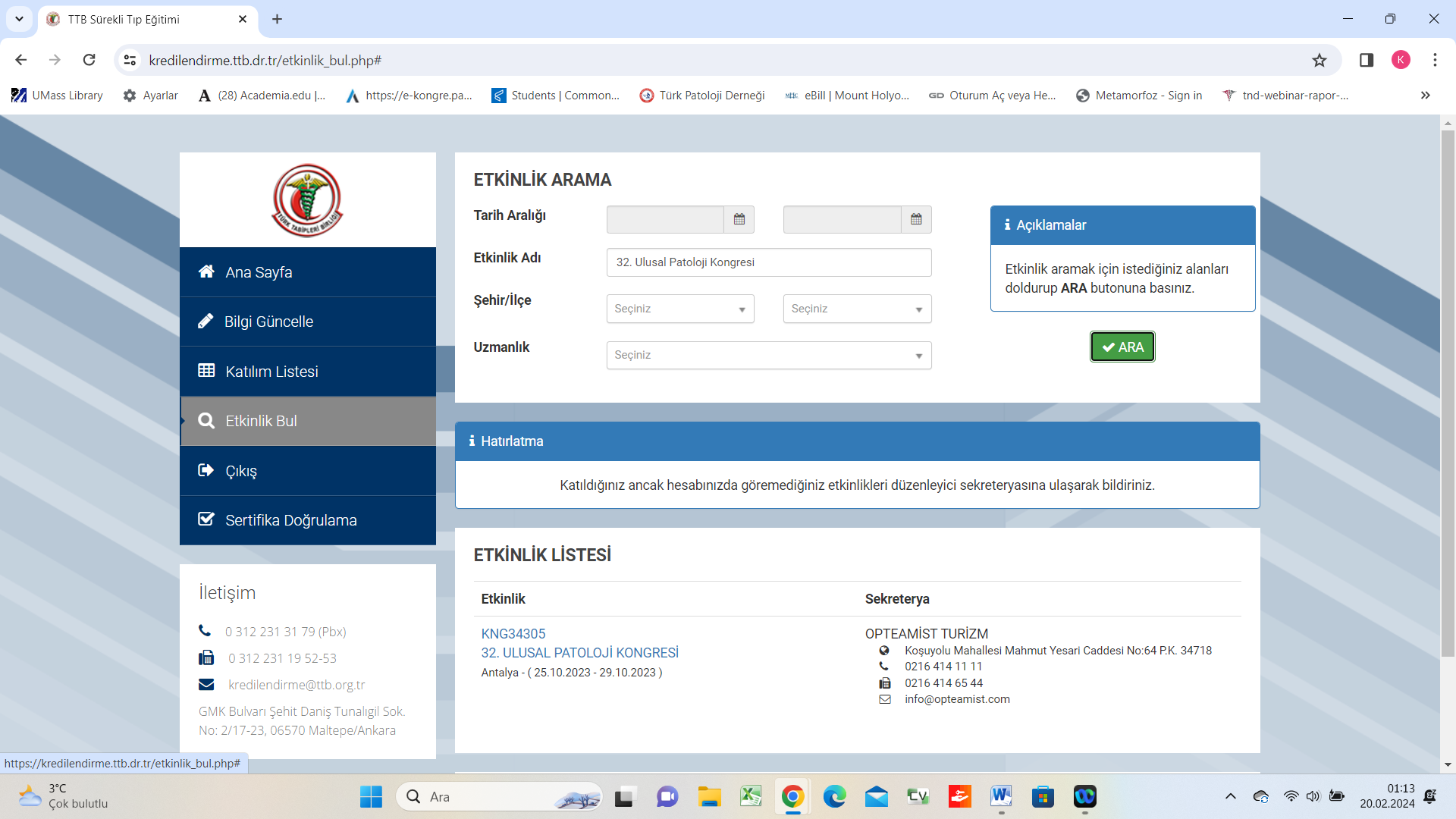Open Katılım Listesi menu item
Image resolution: width=1456 pixels, height=819 pixels.
271,372
